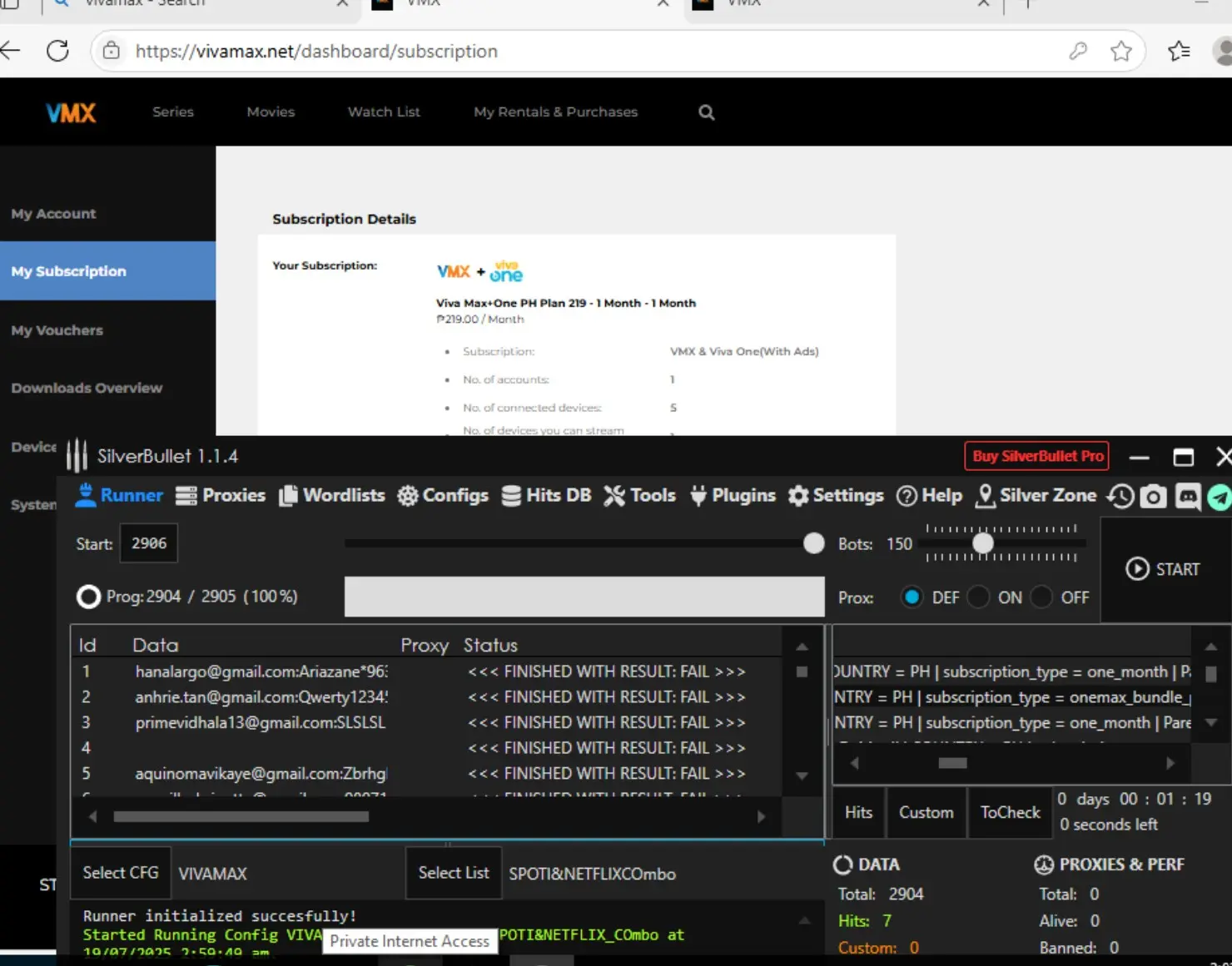Open the password key icon in address bar
This screenshot has width=1232, height=966.
[x=1078, y=51]
